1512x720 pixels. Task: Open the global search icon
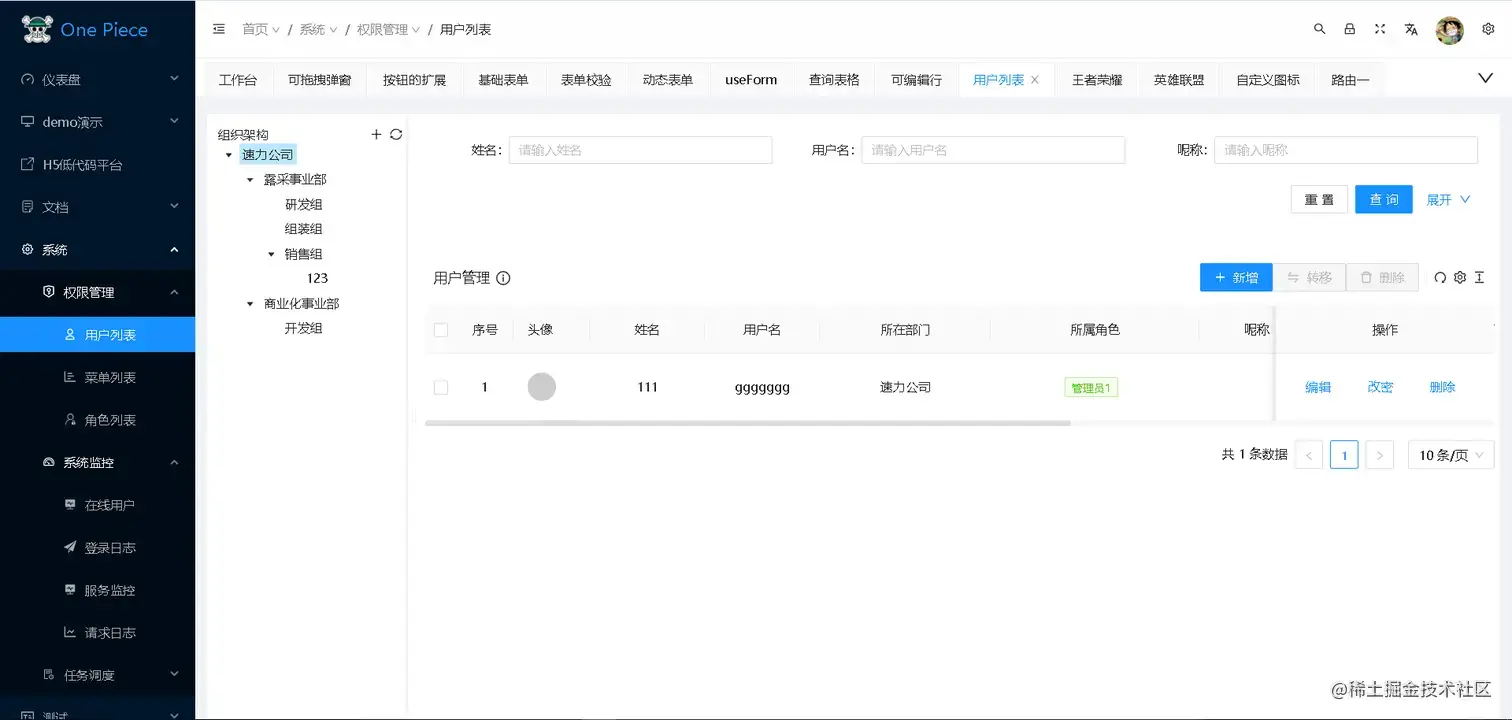[1319, 29]
